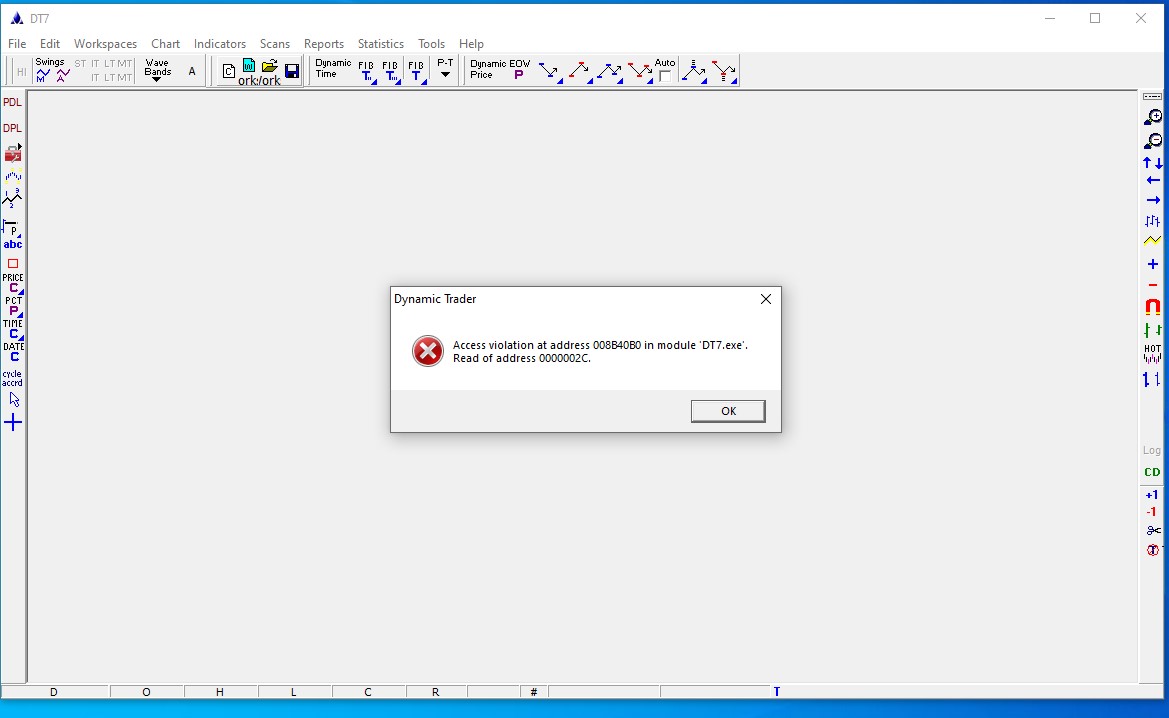Select the blue crosshair plus tool

tap(13, 423)
